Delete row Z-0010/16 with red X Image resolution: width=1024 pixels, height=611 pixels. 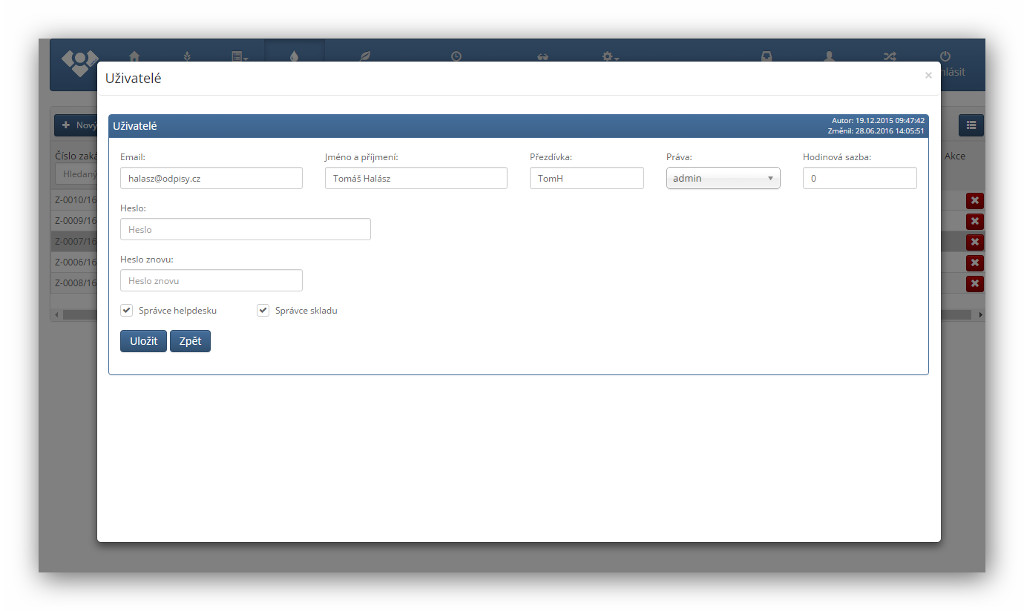pos(975,200)
